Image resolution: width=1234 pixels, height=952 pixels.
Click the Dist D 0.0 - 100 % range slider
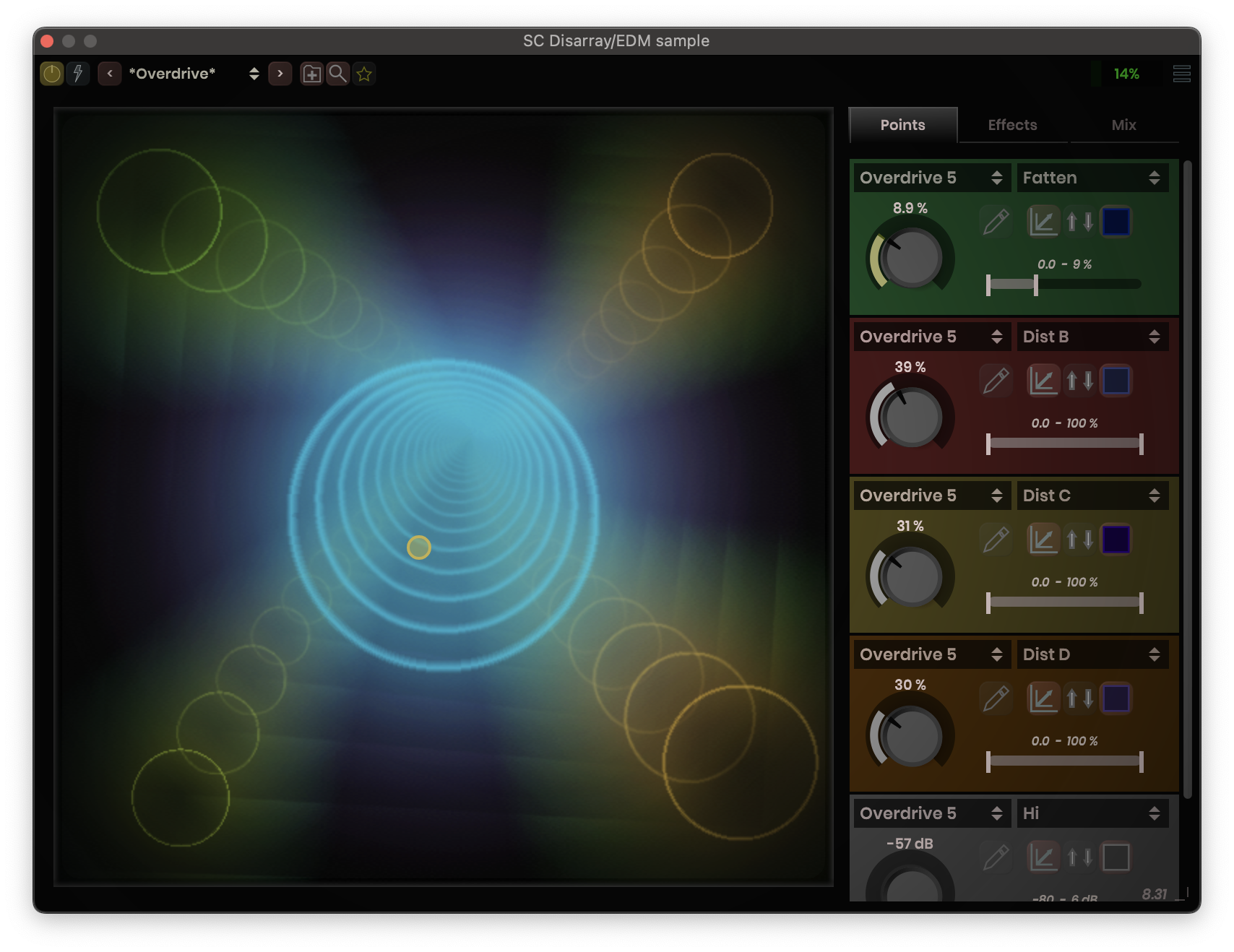click(1063, 761)
